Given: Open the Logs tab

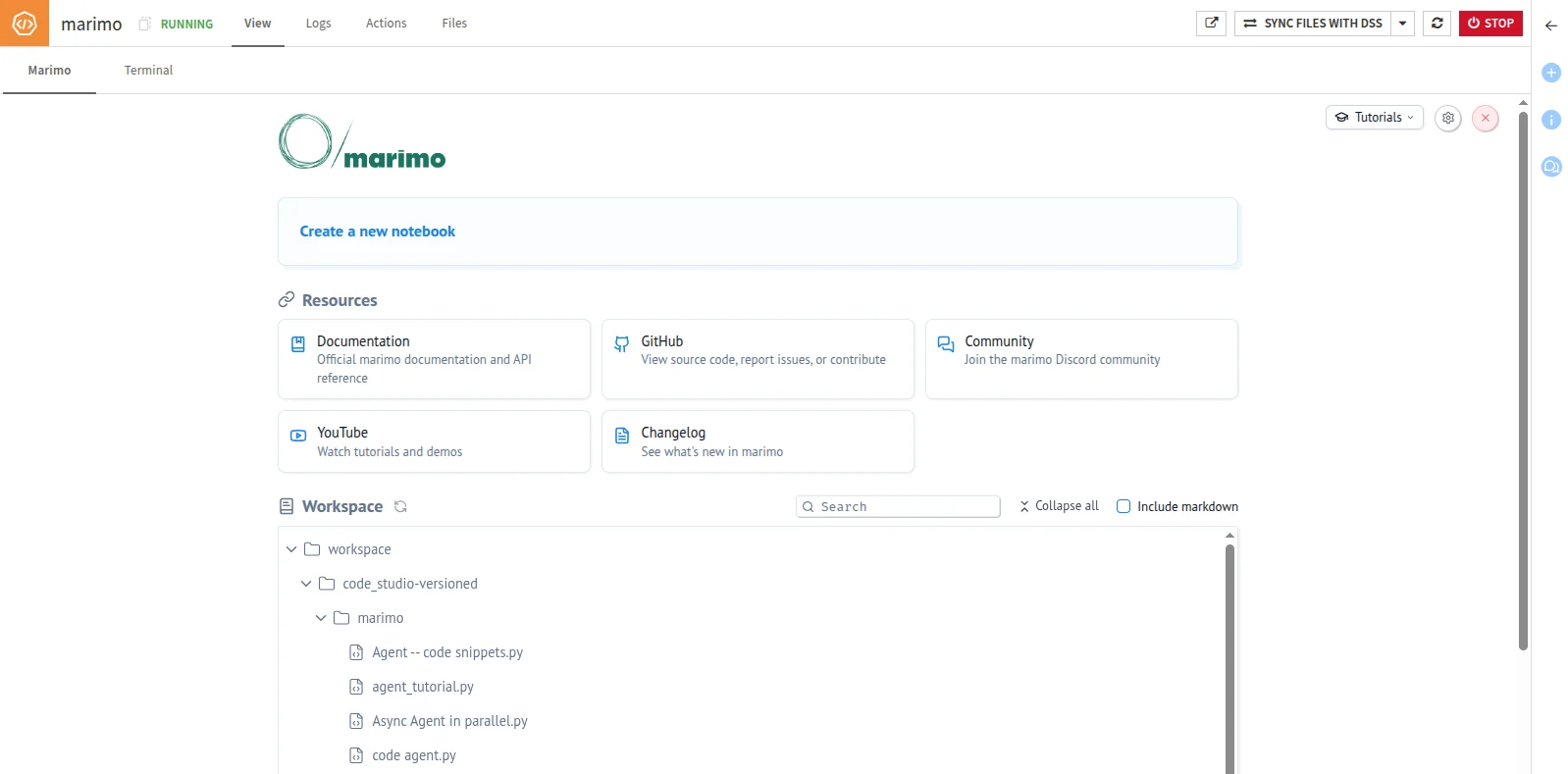Looking at the screenshot, I should point(318,24).
